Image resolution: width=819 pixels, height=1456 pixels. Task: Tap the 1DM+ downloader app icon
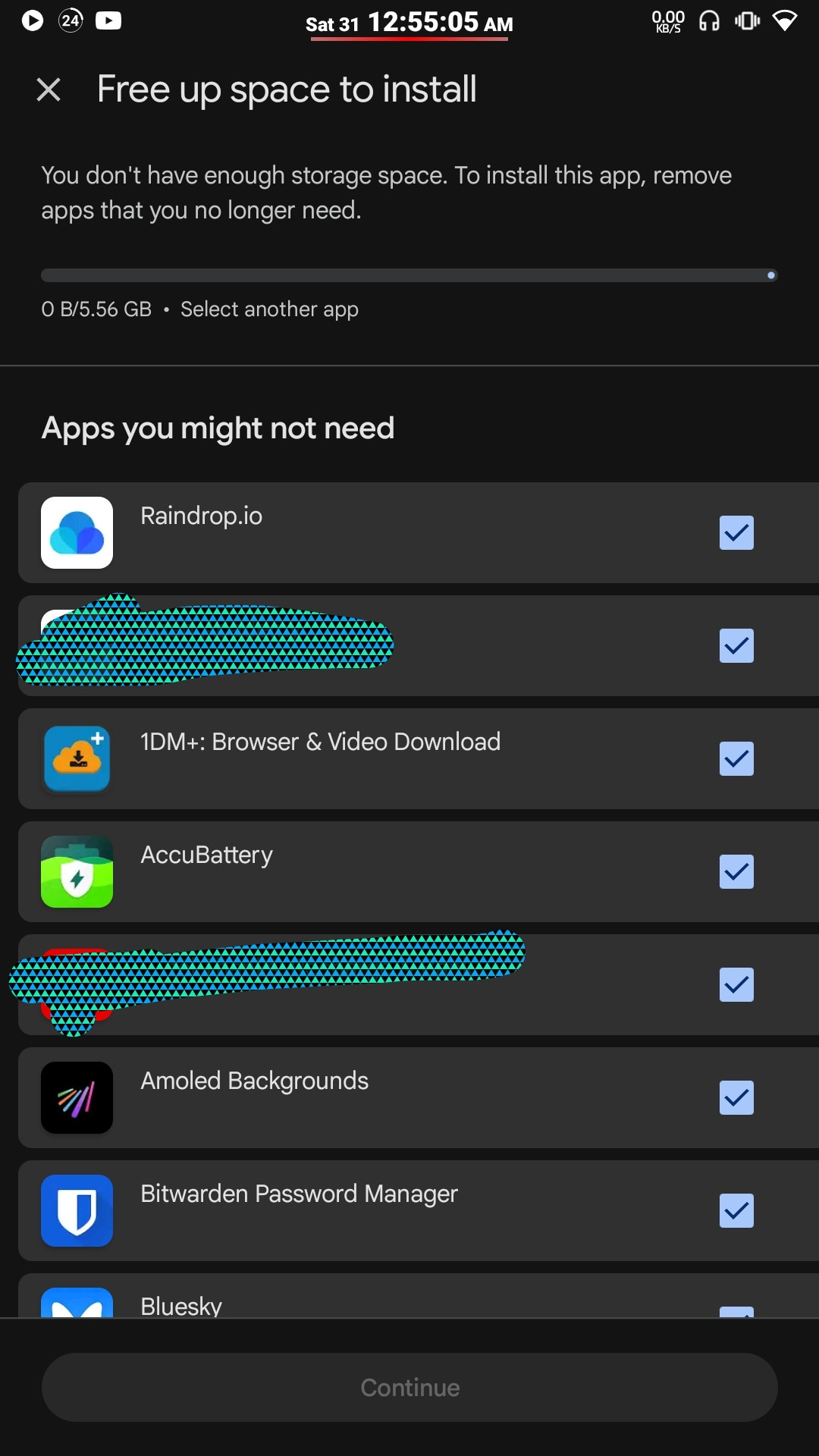77,758
